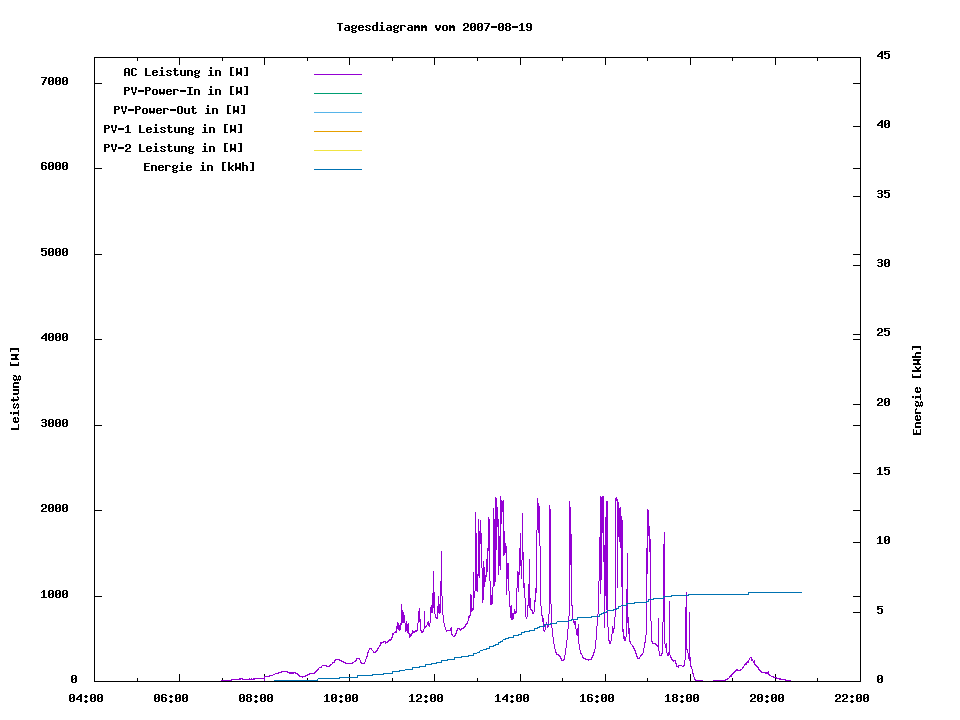
Task: Pick the PV-2 Leistung legend label
Action: tap(173, 148)
